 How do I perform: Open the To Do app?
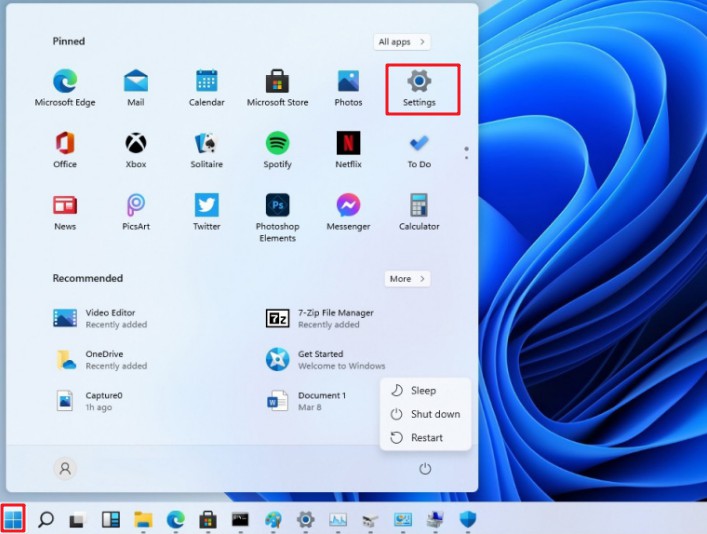click(x=419, y=150)
